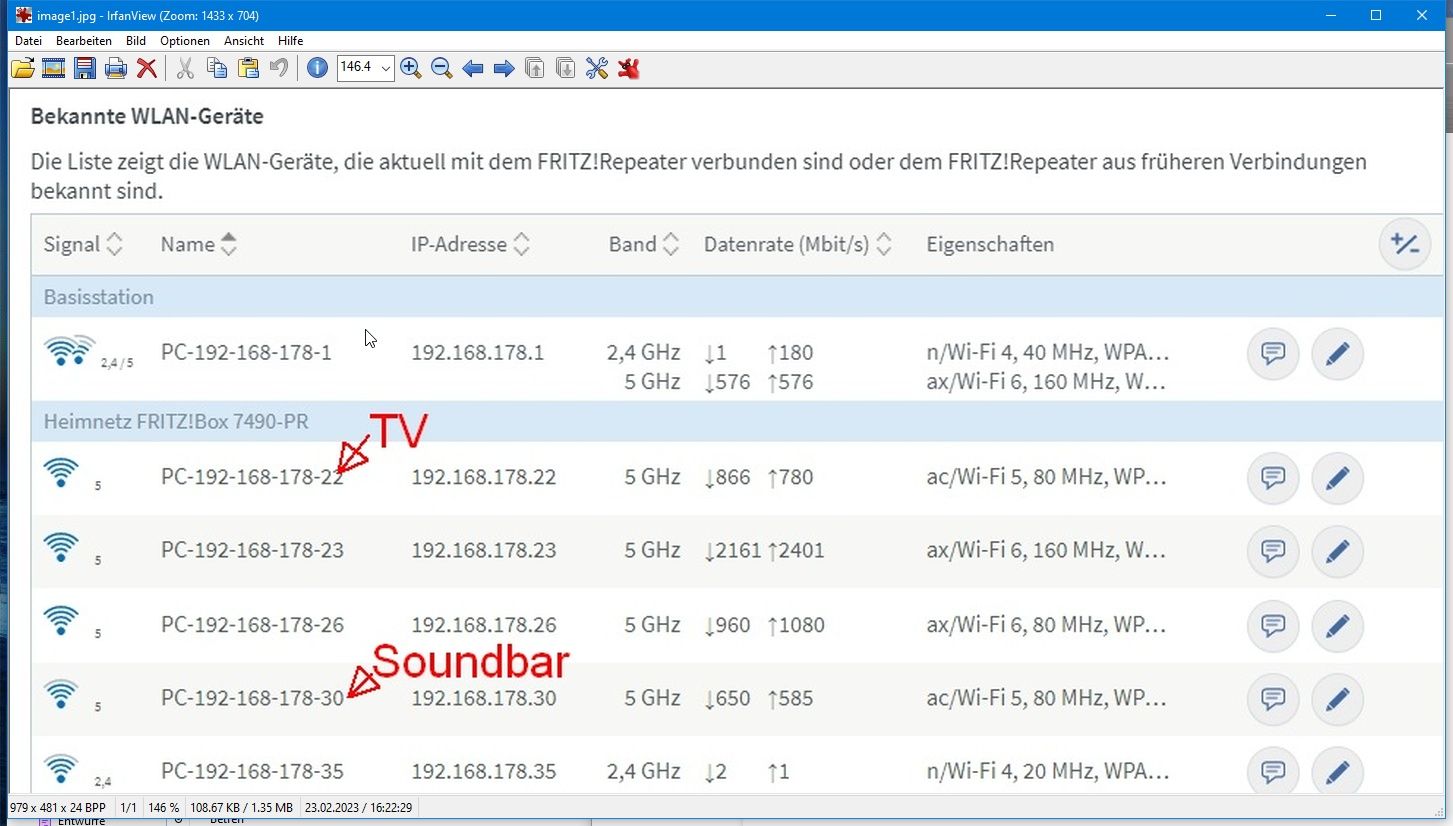Screen dimensions: 1453x826
Task: Click status bar file size 108.67 KB / 1.35 MB
Action: coord(241,807)
